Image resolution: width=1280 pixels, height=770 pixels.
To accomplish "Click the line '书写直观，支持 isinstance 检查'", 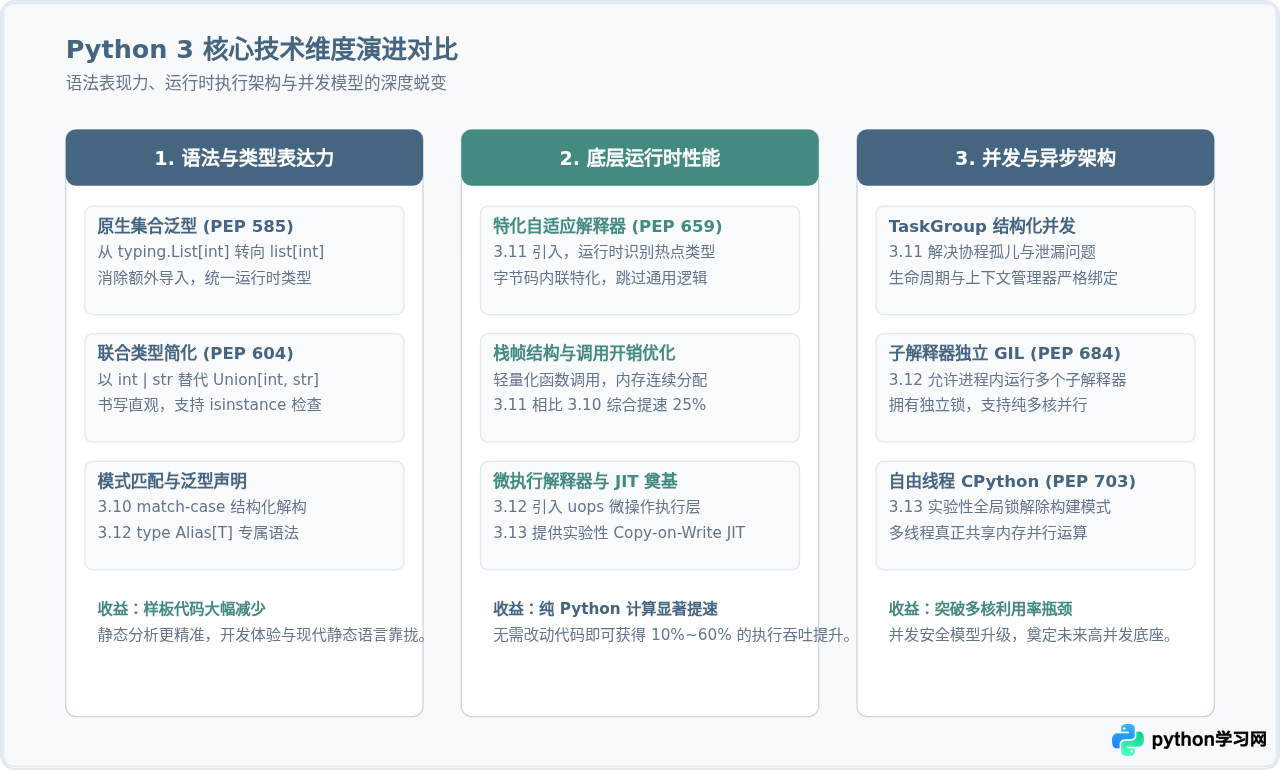I will [x=209, y=405].
